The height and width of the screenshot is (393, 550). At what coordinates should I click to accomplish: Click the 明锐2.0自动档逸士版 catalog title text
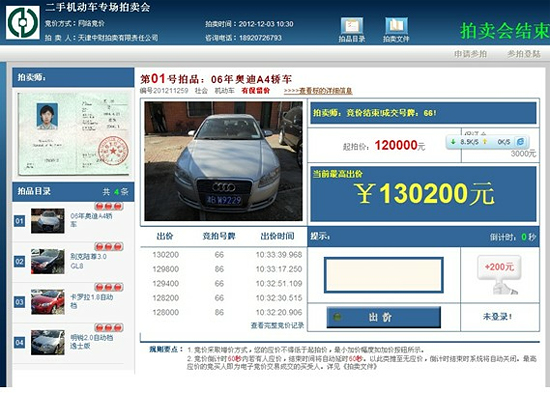[92, 342]
